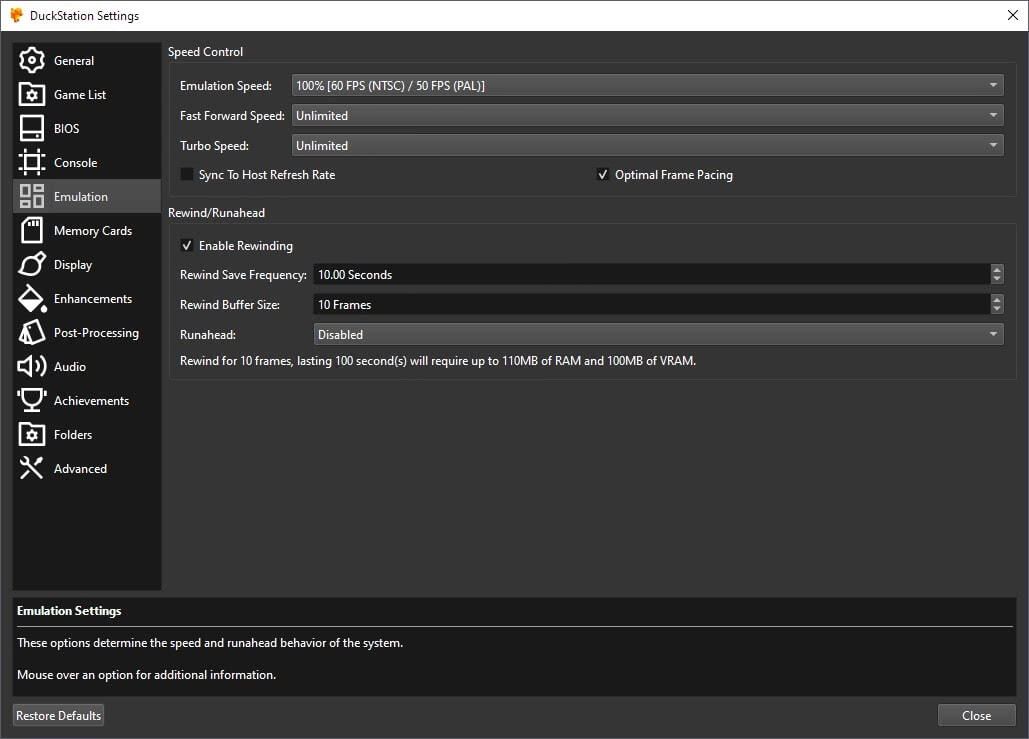Image resolution: width=1029 pixels, height=739 pixels.
Task: Expand the Emulation Speed dropdown
Action: point(646,86)
